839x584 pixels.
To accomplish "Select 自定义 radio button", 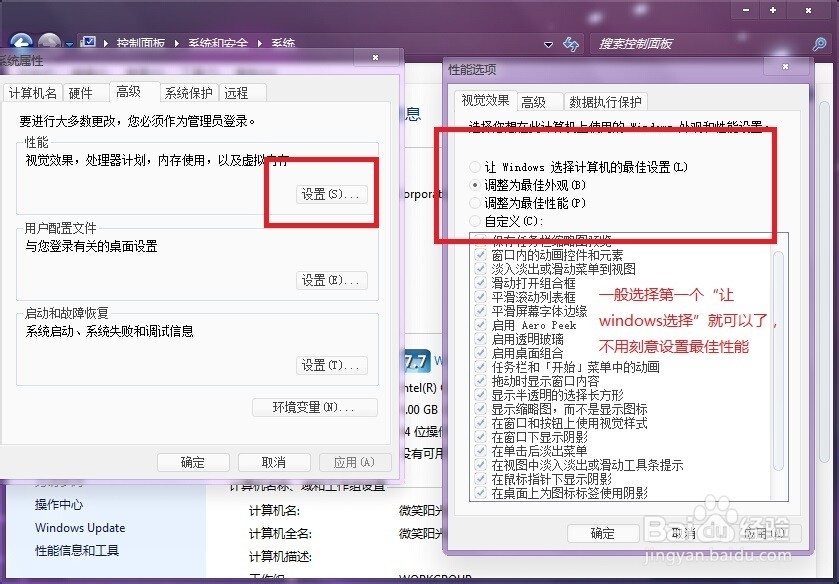I will (x=475, y=221).
